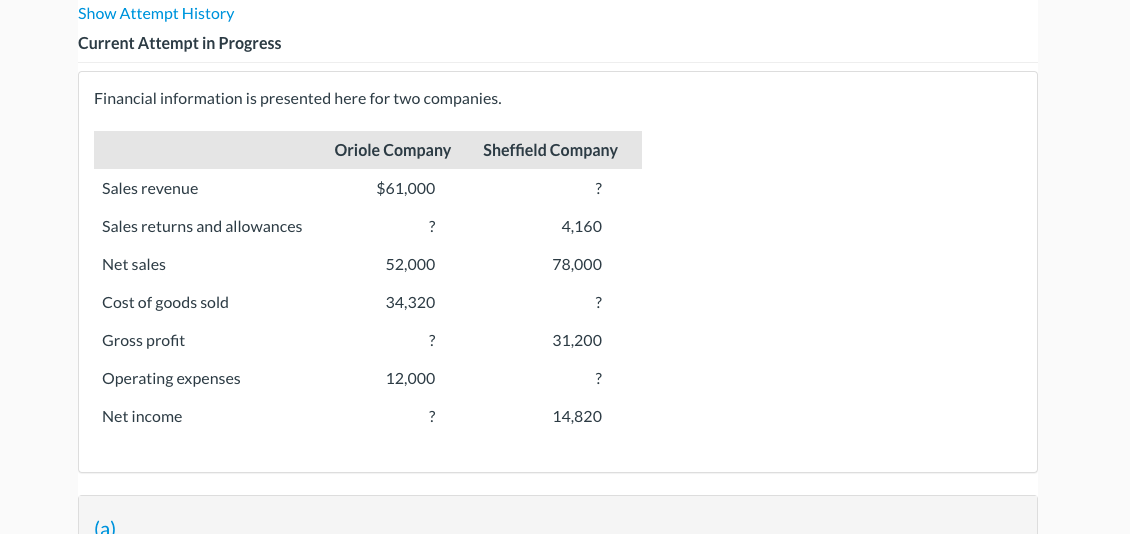Click the Oriole Company column header

(x=392, y=150)
